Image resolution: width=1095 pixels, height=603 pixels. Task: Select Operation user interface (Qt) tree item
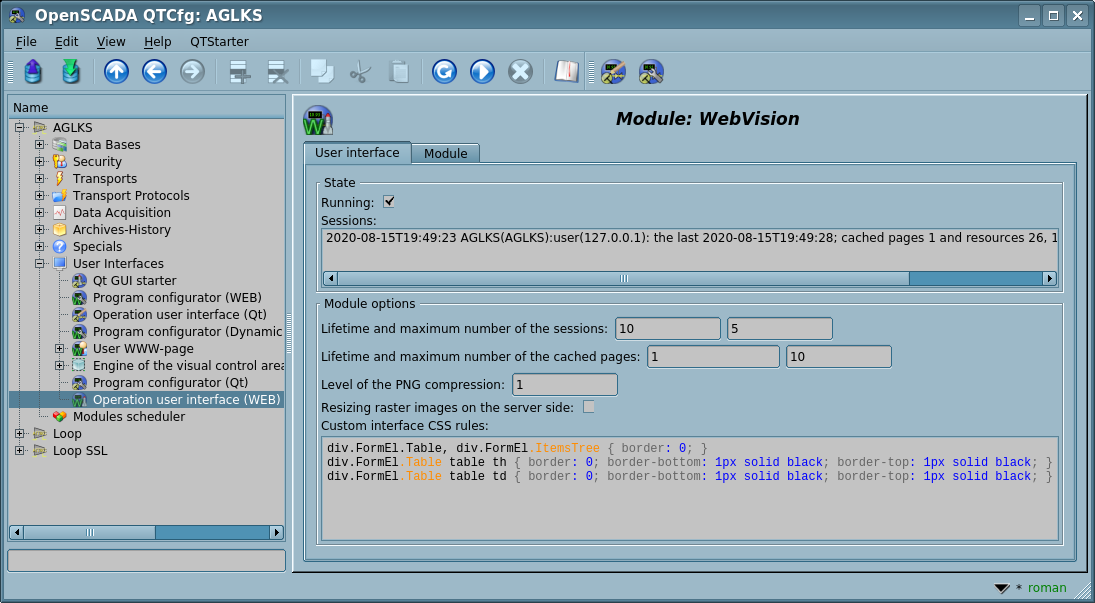click(x=179, y=314)
